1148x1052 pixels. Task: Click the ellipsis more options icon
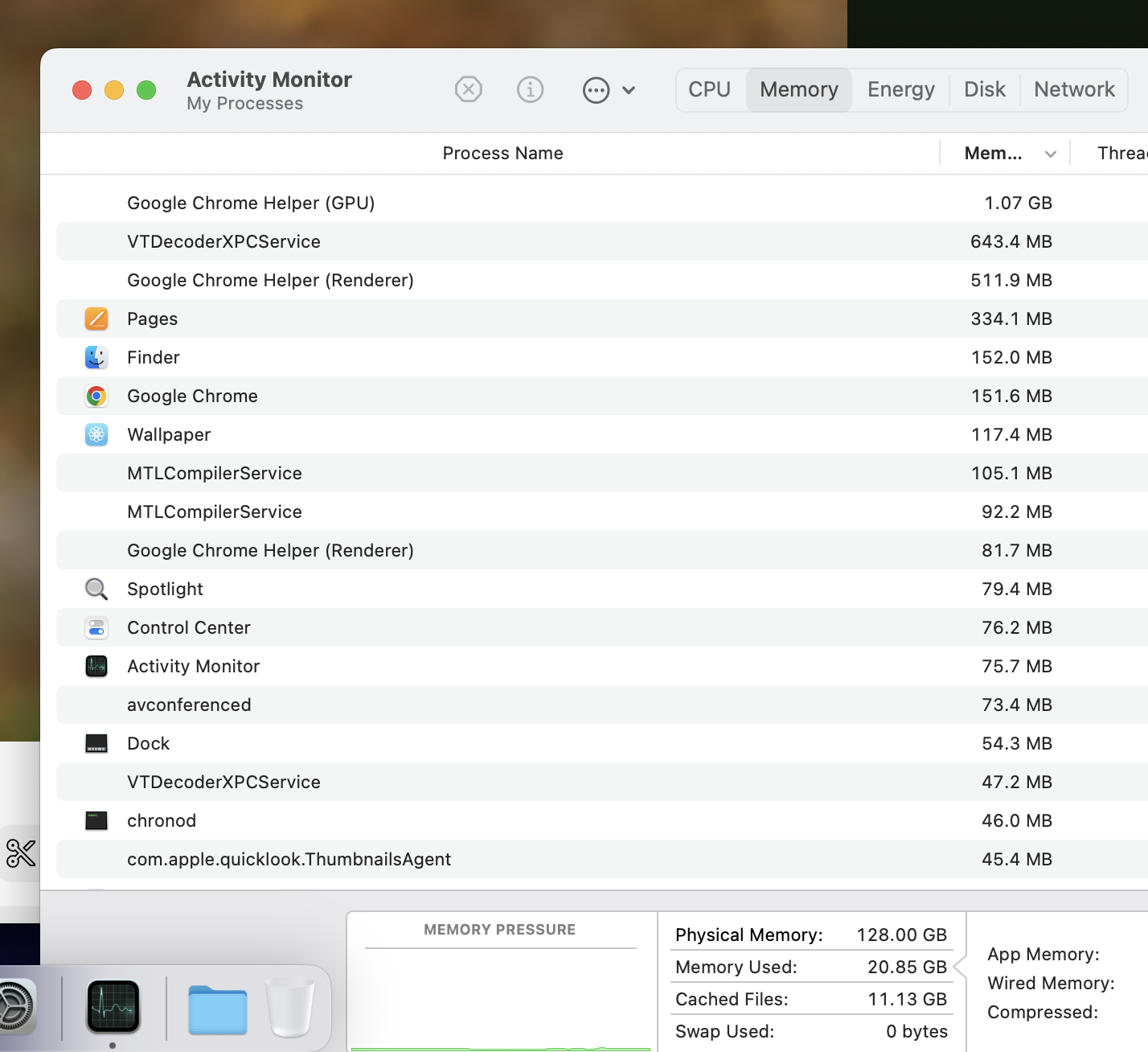click(x=596, y=90)
